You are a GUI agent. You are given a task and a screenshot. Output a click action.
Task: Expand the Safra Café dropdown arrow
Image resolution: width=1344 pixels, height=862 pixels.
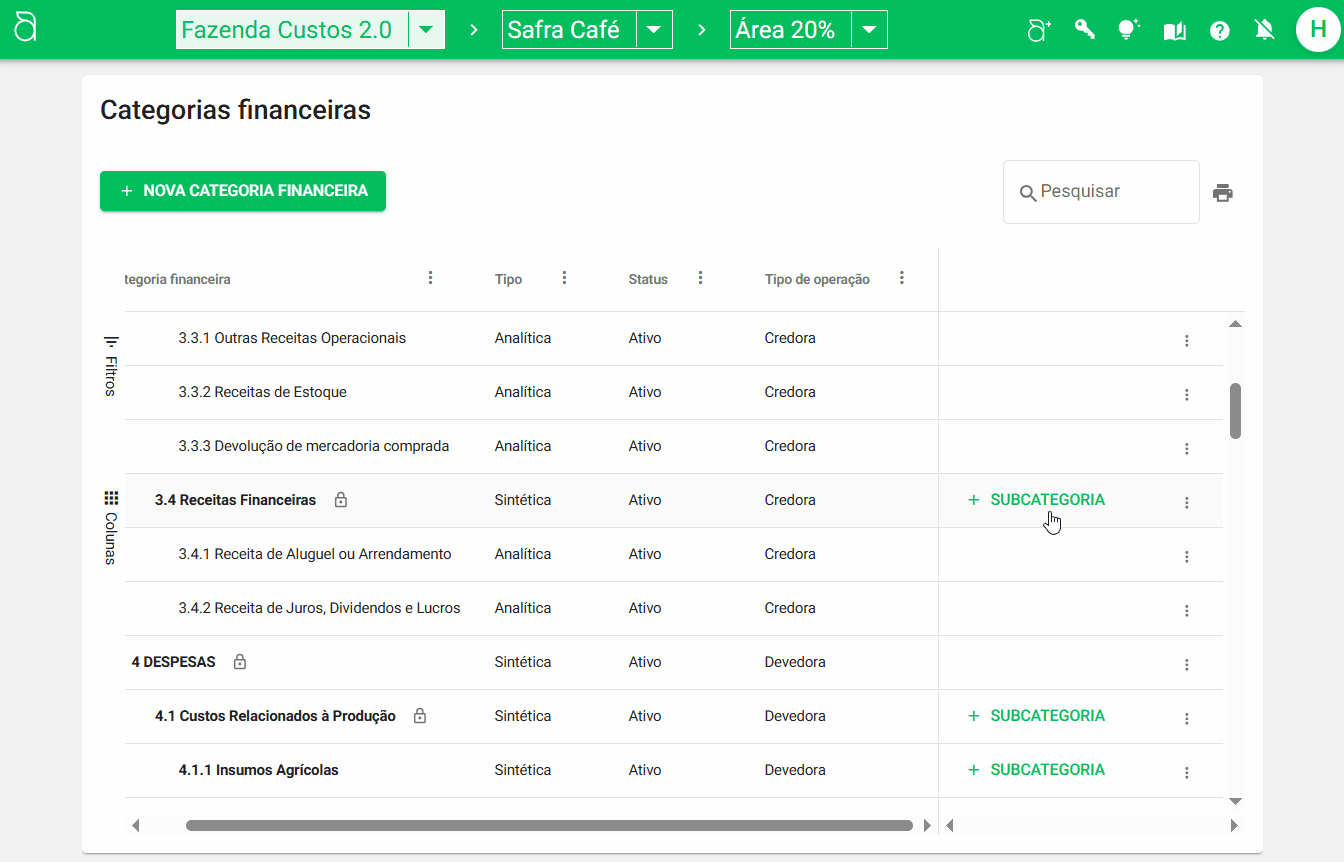[654, 30]
